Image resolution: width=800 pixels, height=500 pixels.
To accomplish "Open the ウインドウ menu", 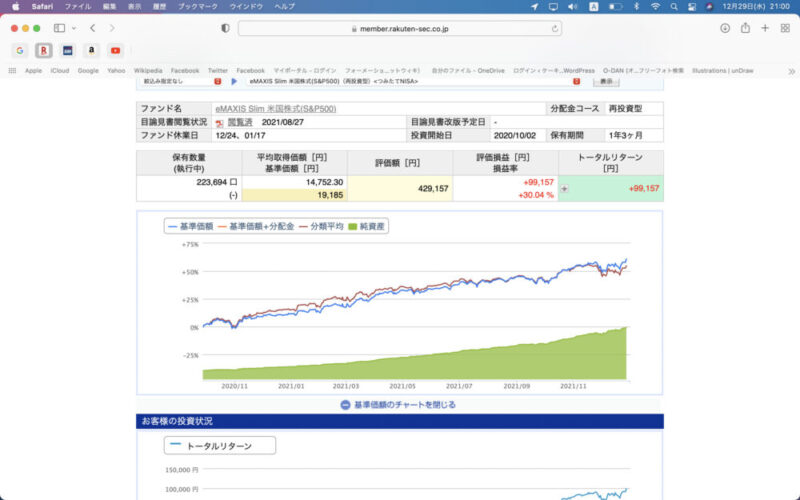I will (246, 7).
